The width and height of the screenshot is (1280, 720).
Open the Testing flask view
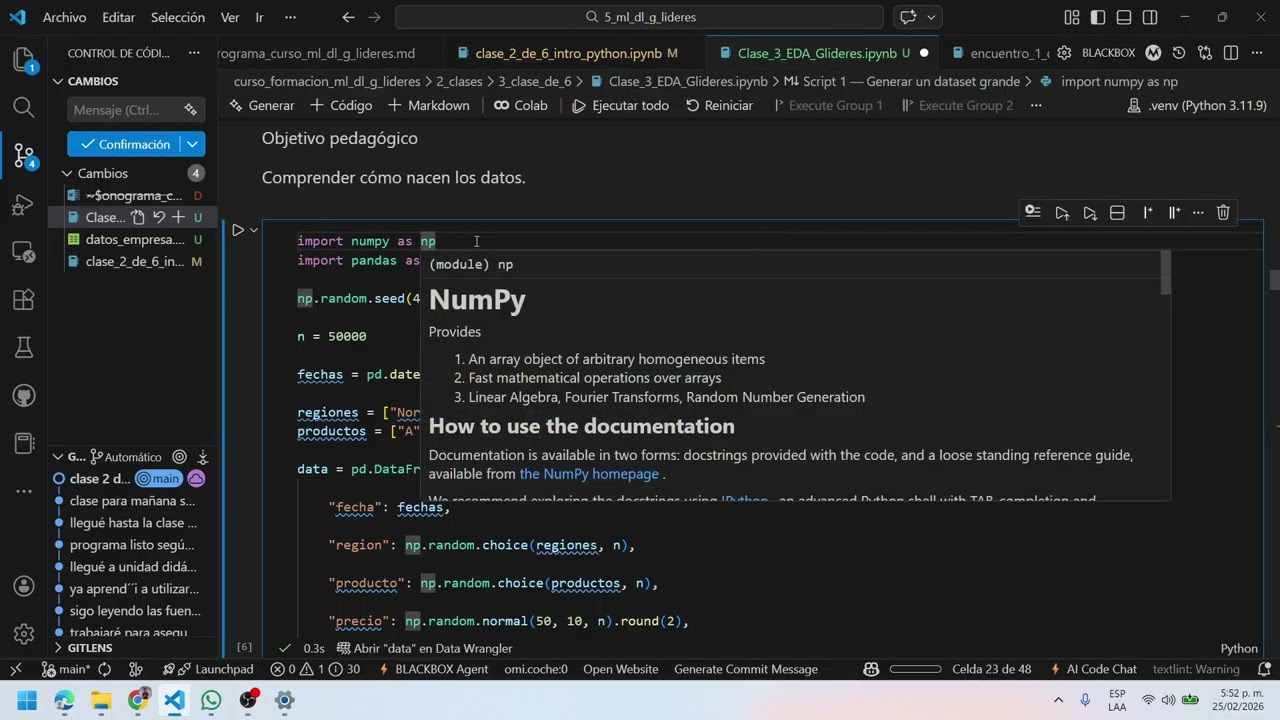(24, 348)
